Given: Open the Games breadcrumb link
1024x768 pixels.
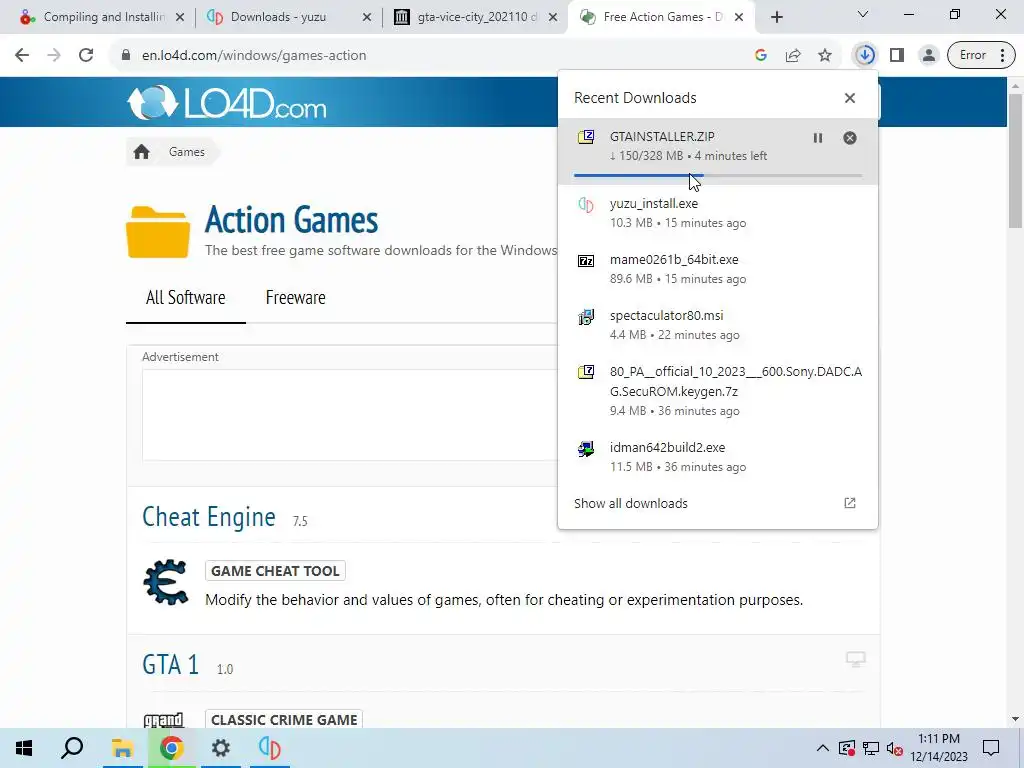Looking at the screenshot, I should [187, 152].
